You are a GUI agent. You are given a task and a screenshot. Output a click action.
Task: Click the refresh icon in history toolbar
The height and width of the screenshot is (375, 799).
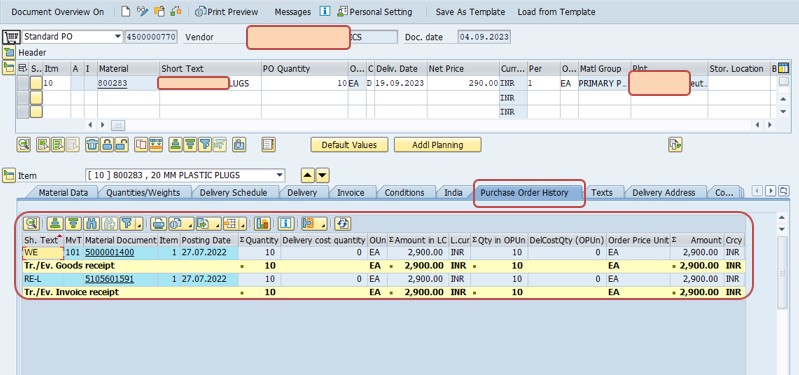pos(343,223)
